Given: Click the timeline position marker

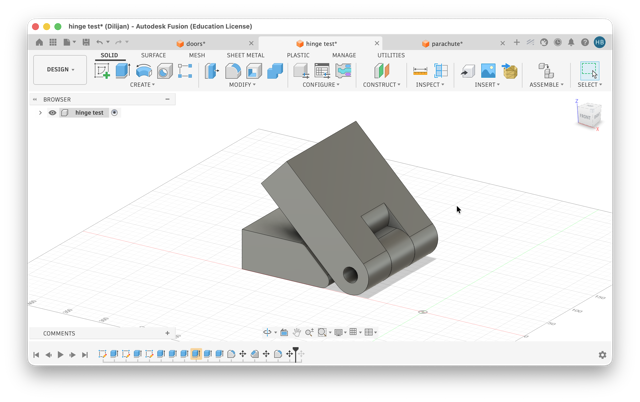Looking at the screenshot, I should click(296, 353).
